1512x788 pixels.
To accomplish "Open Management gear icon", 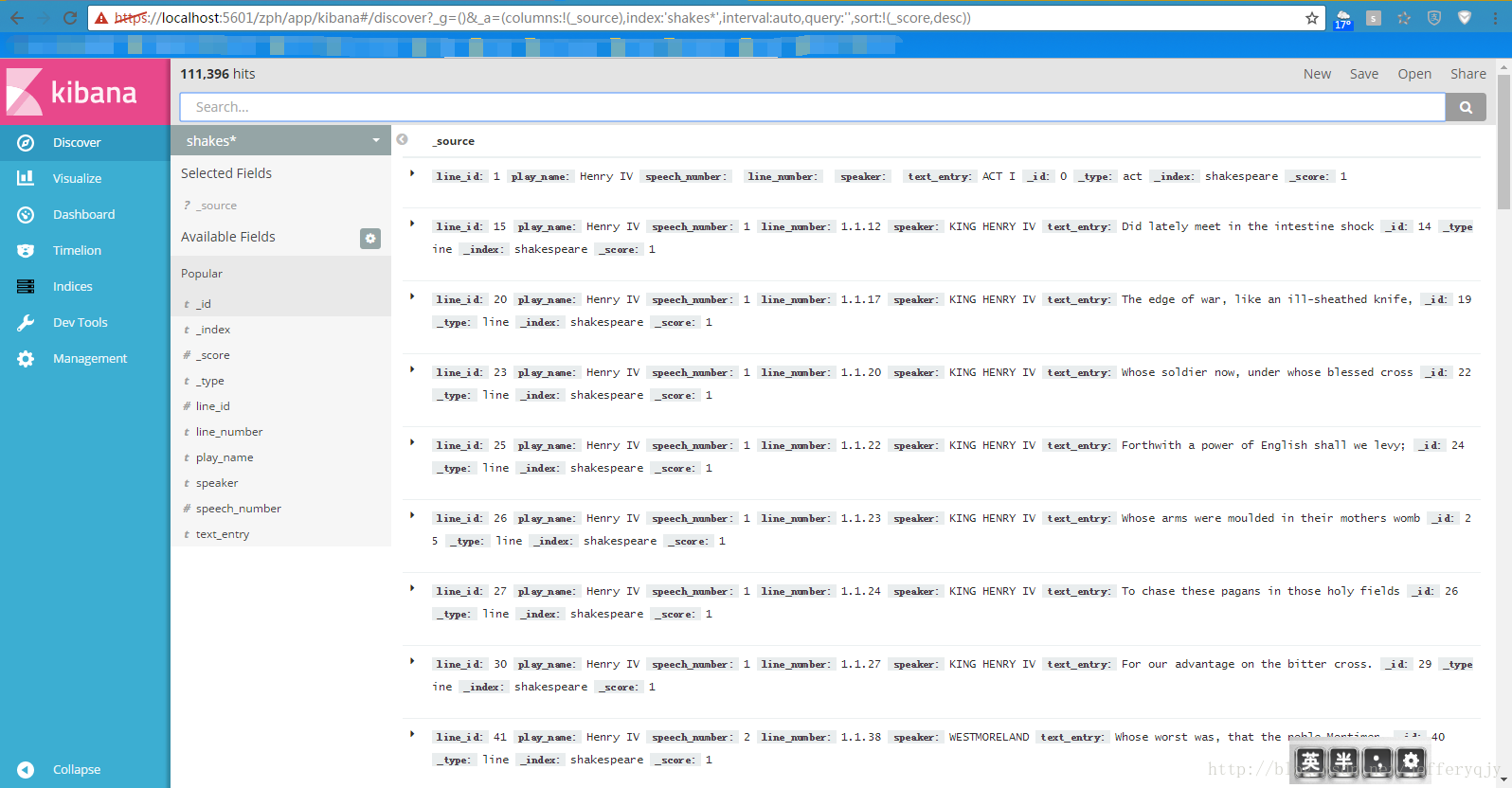I will tap(26, 359).
